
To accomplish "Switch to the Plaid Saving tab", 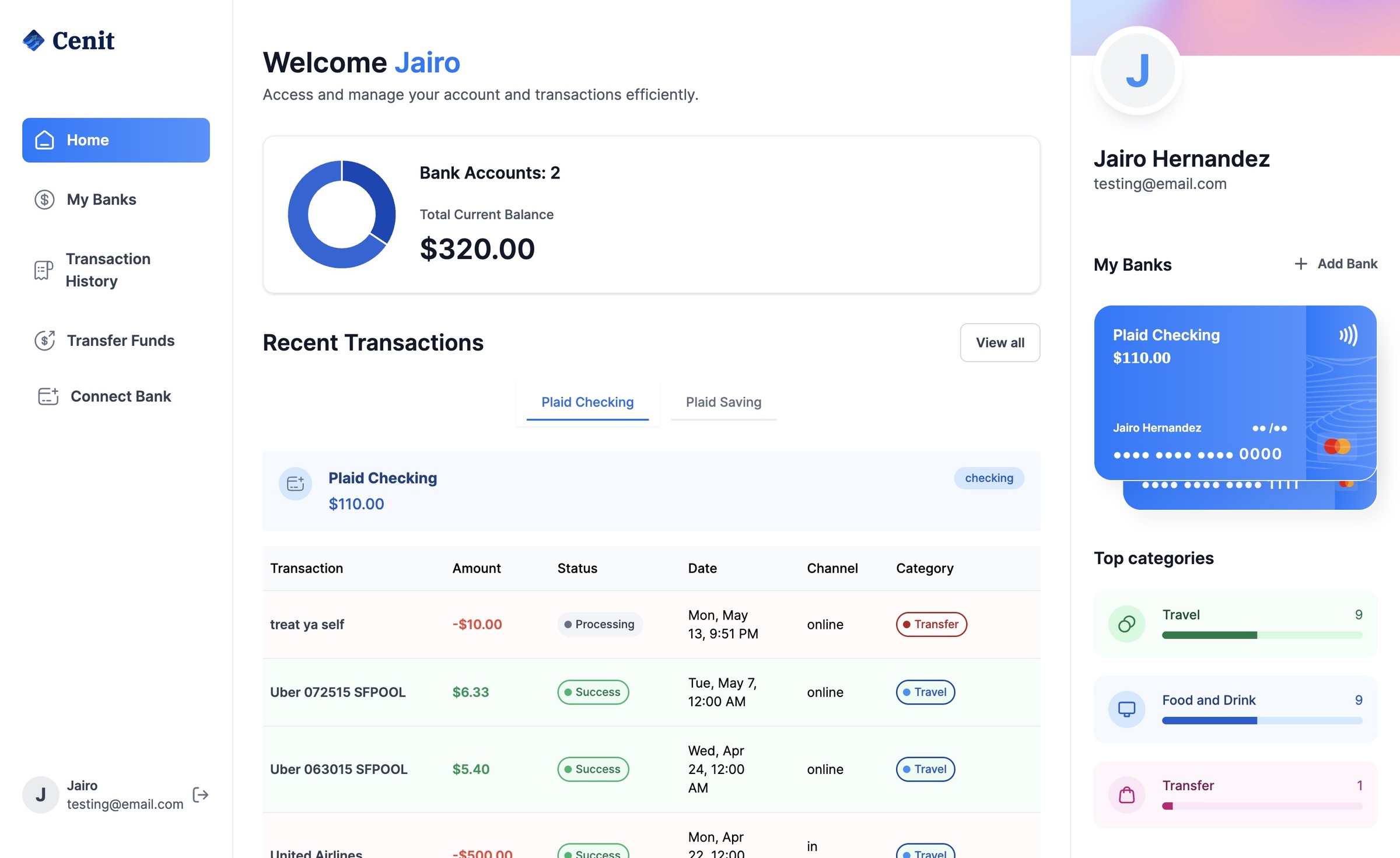I will pyautogui.click(x=723, y=402).
